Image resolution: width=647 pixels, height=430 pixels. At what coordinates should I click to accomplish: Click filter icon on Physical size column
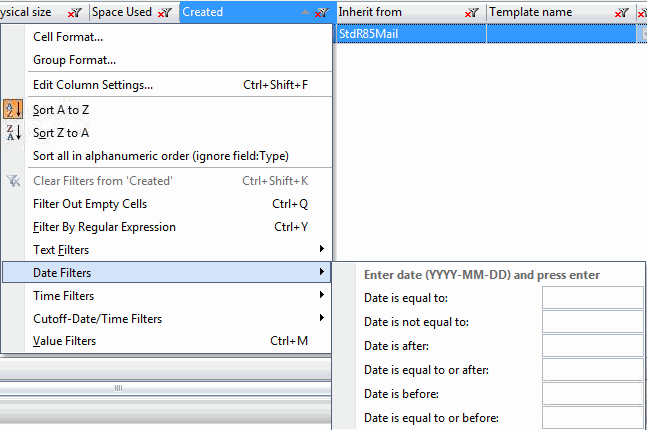coord(75,13)
